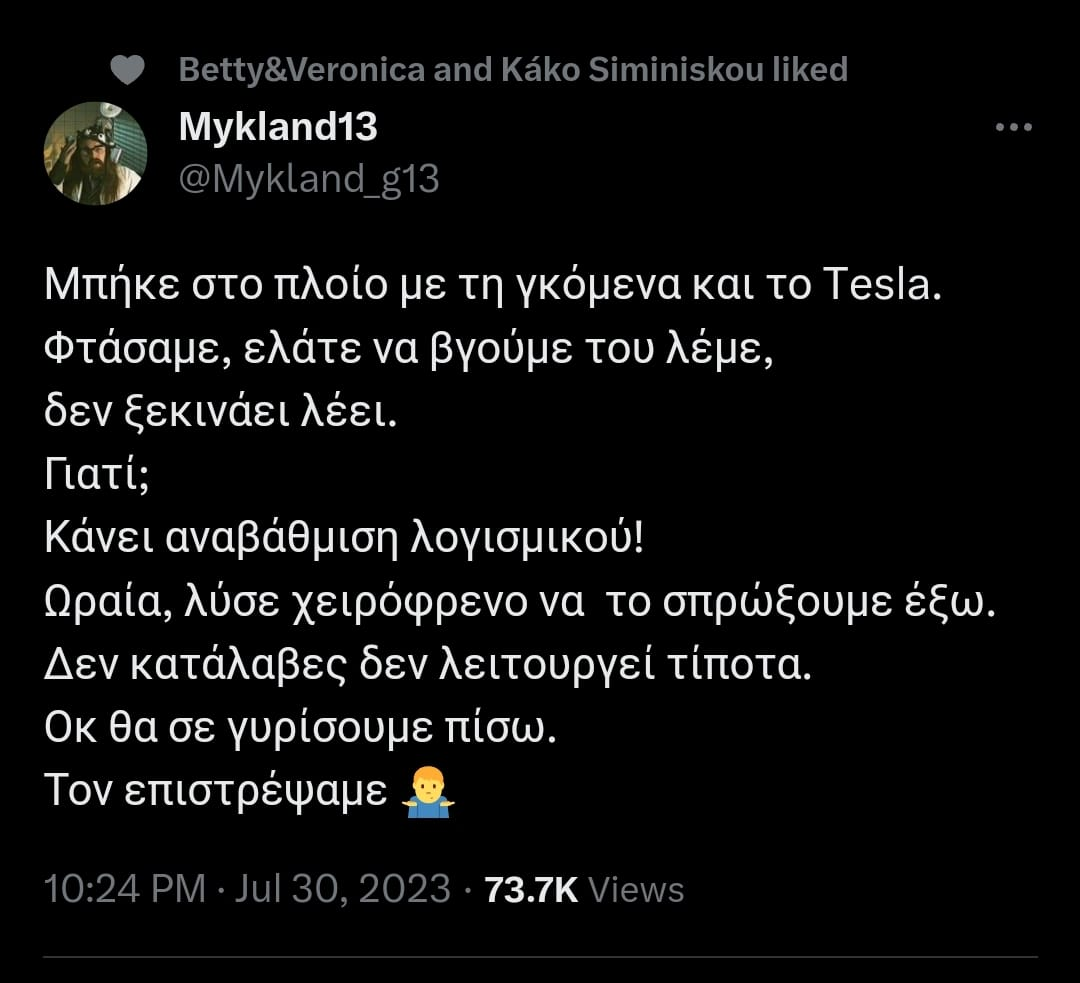Open the Mykland13 display name link

click(278, 127)
